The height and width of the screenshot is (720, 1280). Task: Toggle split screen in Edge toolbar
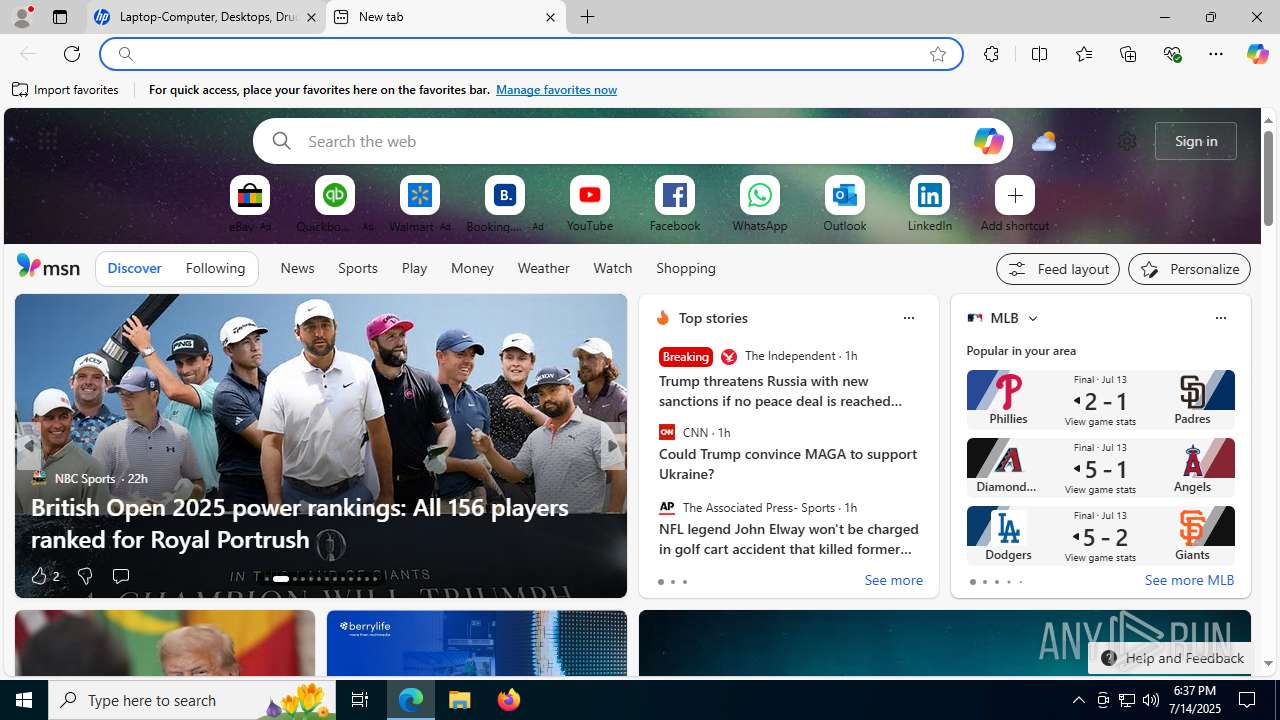click(1039, 54)
